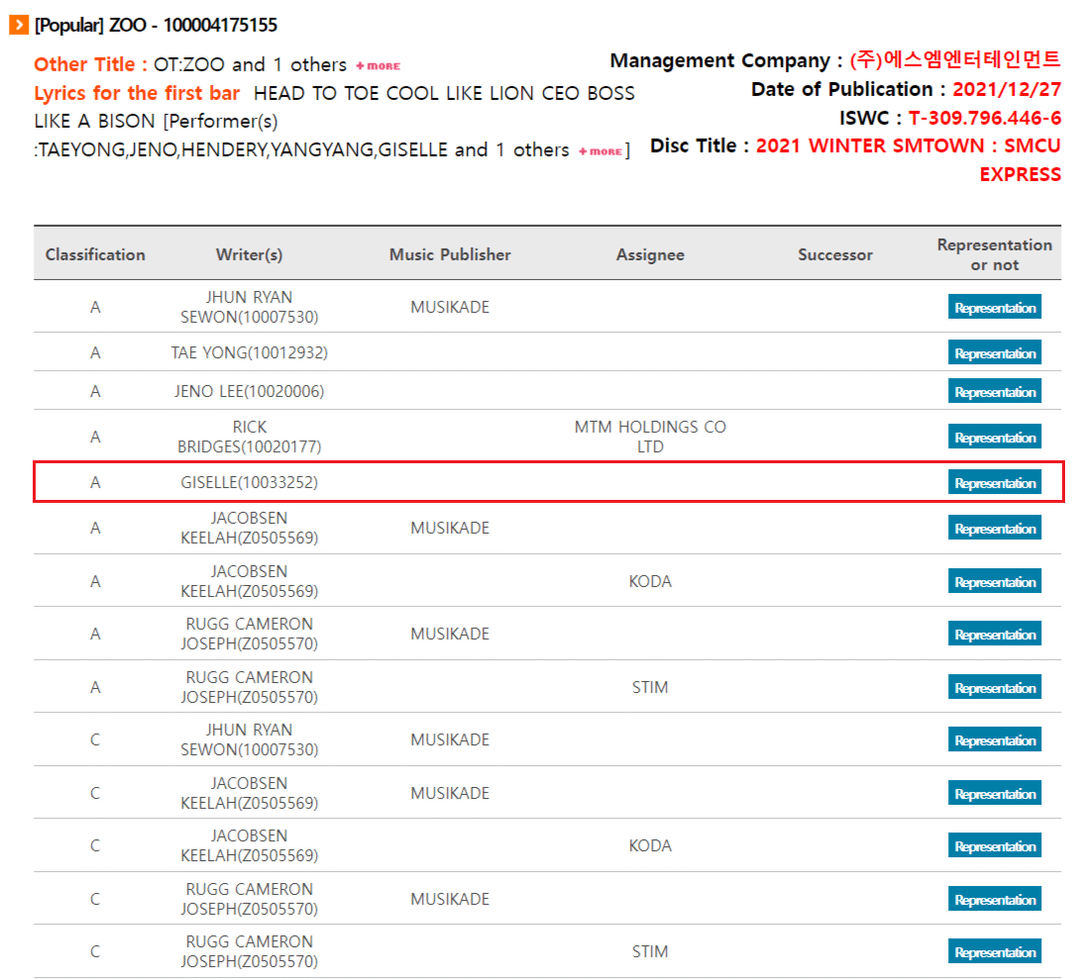Click the Writer(s) column header
The image size is (1080, 979).
click(249, 255)
